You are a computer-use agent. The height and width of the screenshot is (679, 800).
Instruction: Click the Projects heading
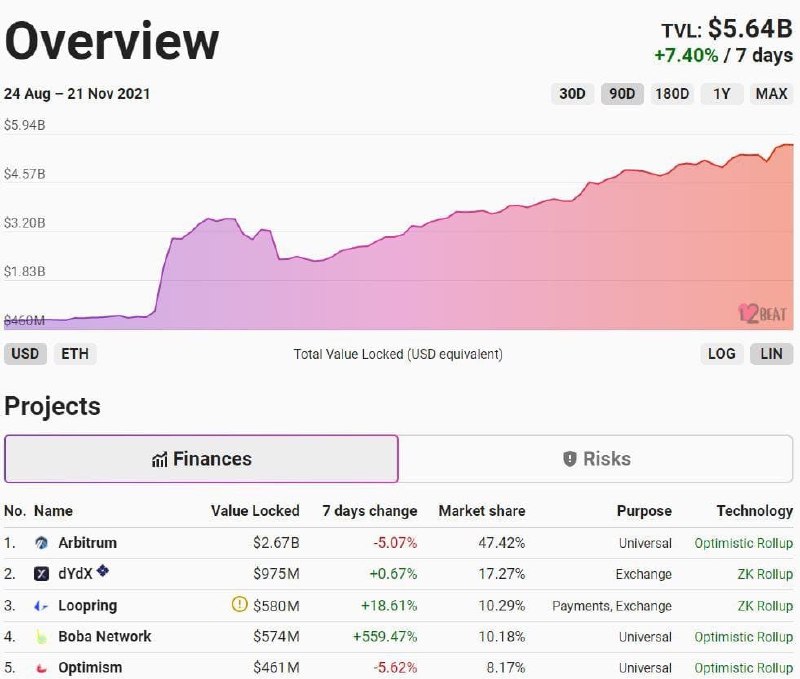pyautogui.click(x=53, y=407)
